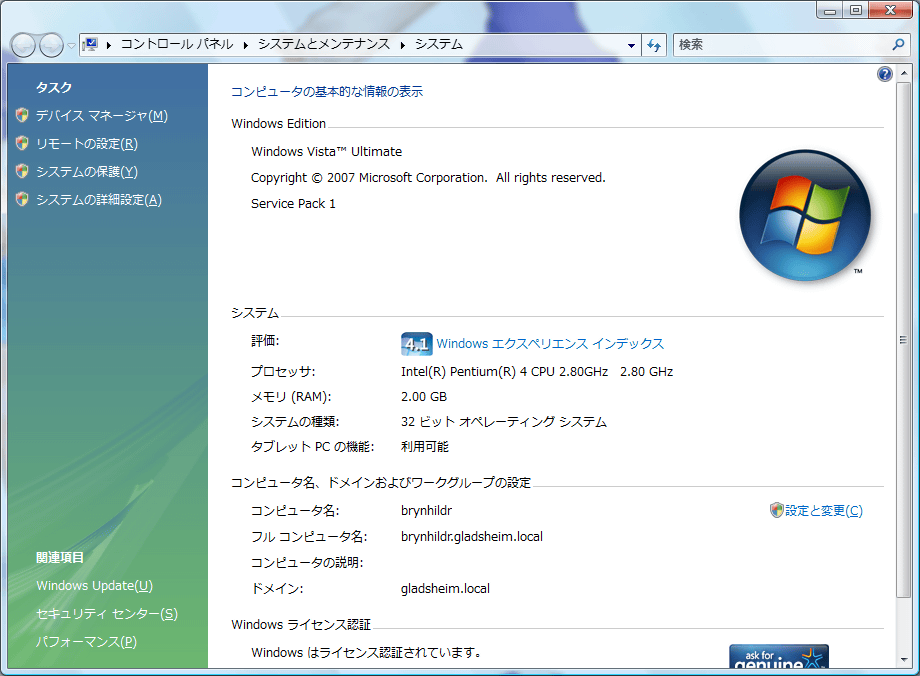Open help with the blue question mark icon
Screen dimensions: 920x676
884,74
